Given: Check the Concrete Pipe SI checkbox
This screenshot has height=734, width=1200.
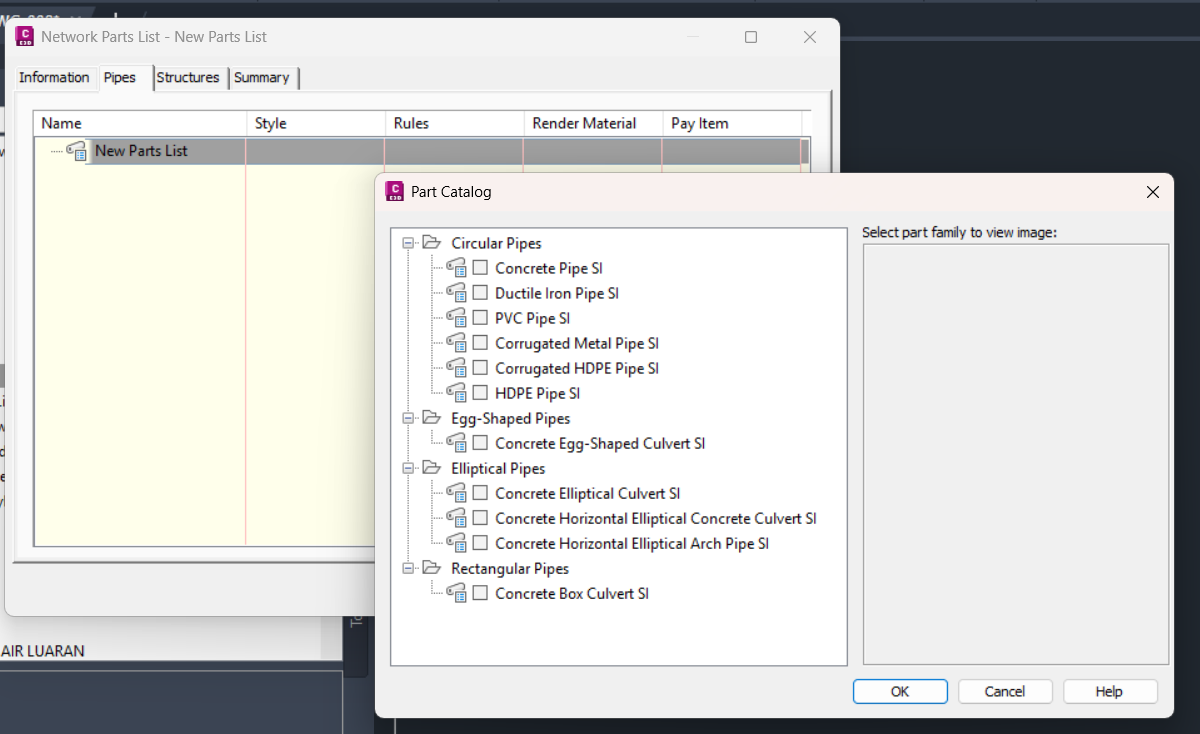Looking at the screenshot, I should coord(481,268).
